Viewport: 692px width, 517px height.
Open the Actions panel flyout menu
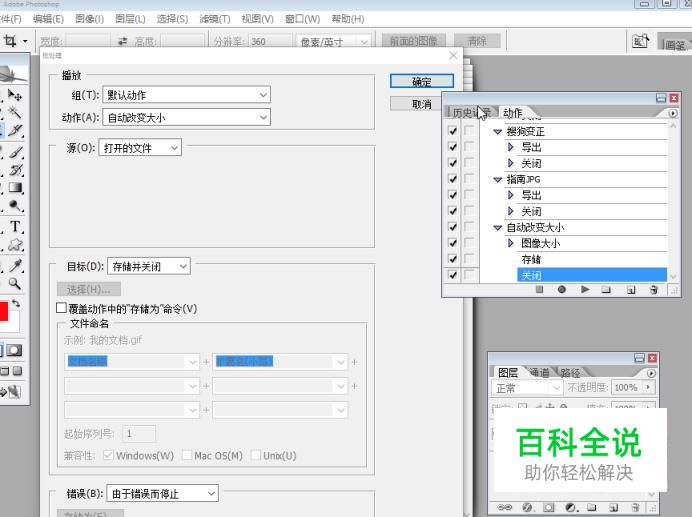tap(673, 113)
